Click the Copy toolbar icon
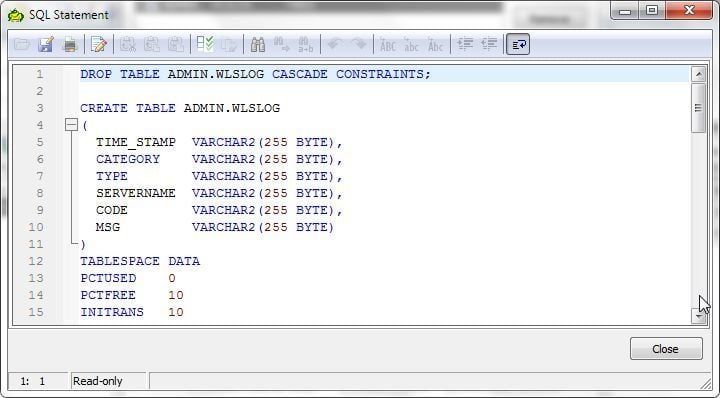This screenshot has width=720, height=398. [152, 45]
